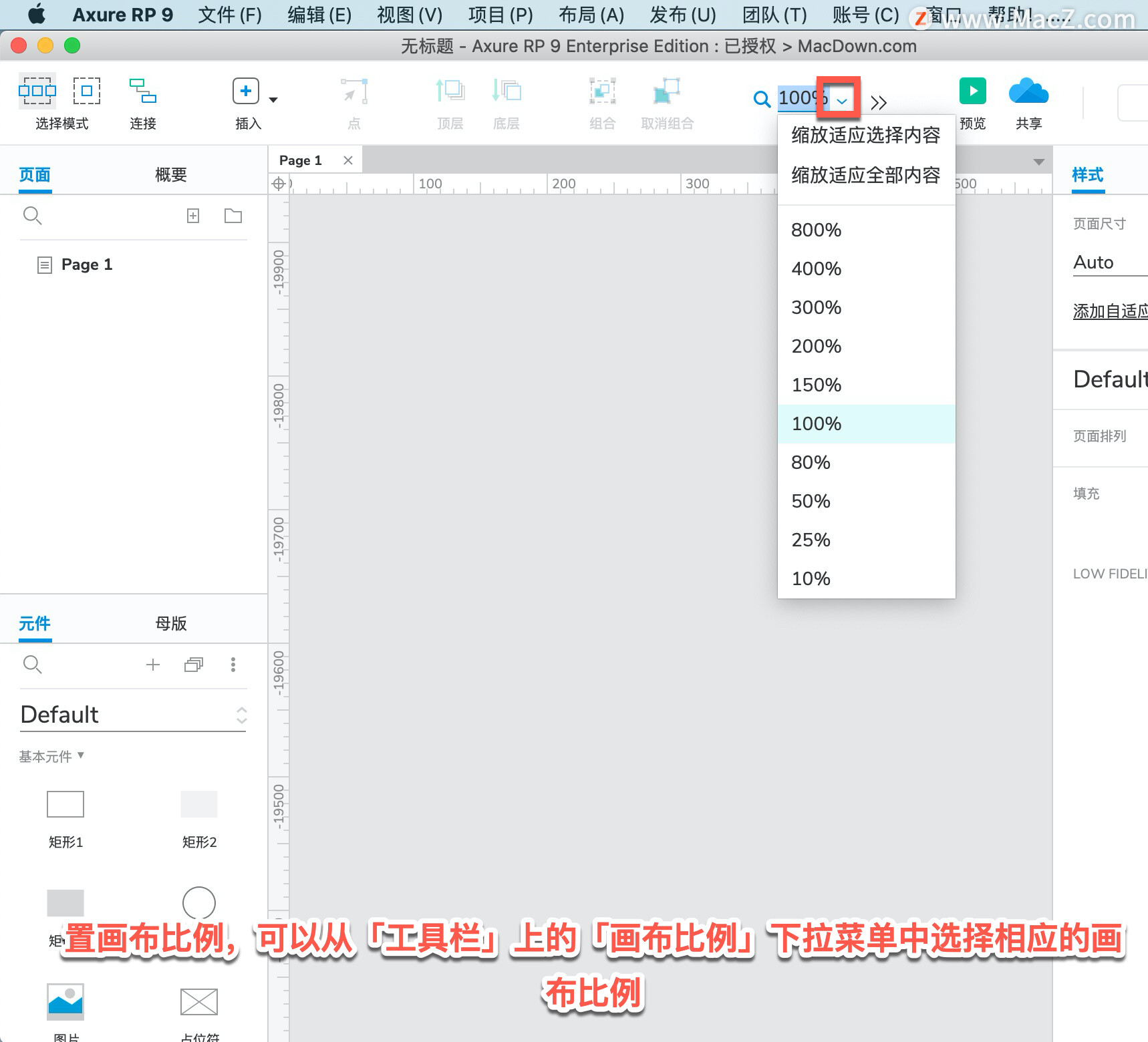Open the libraries more options dots
Screen dimensions: 1148x1042
[x=233, y=665]
